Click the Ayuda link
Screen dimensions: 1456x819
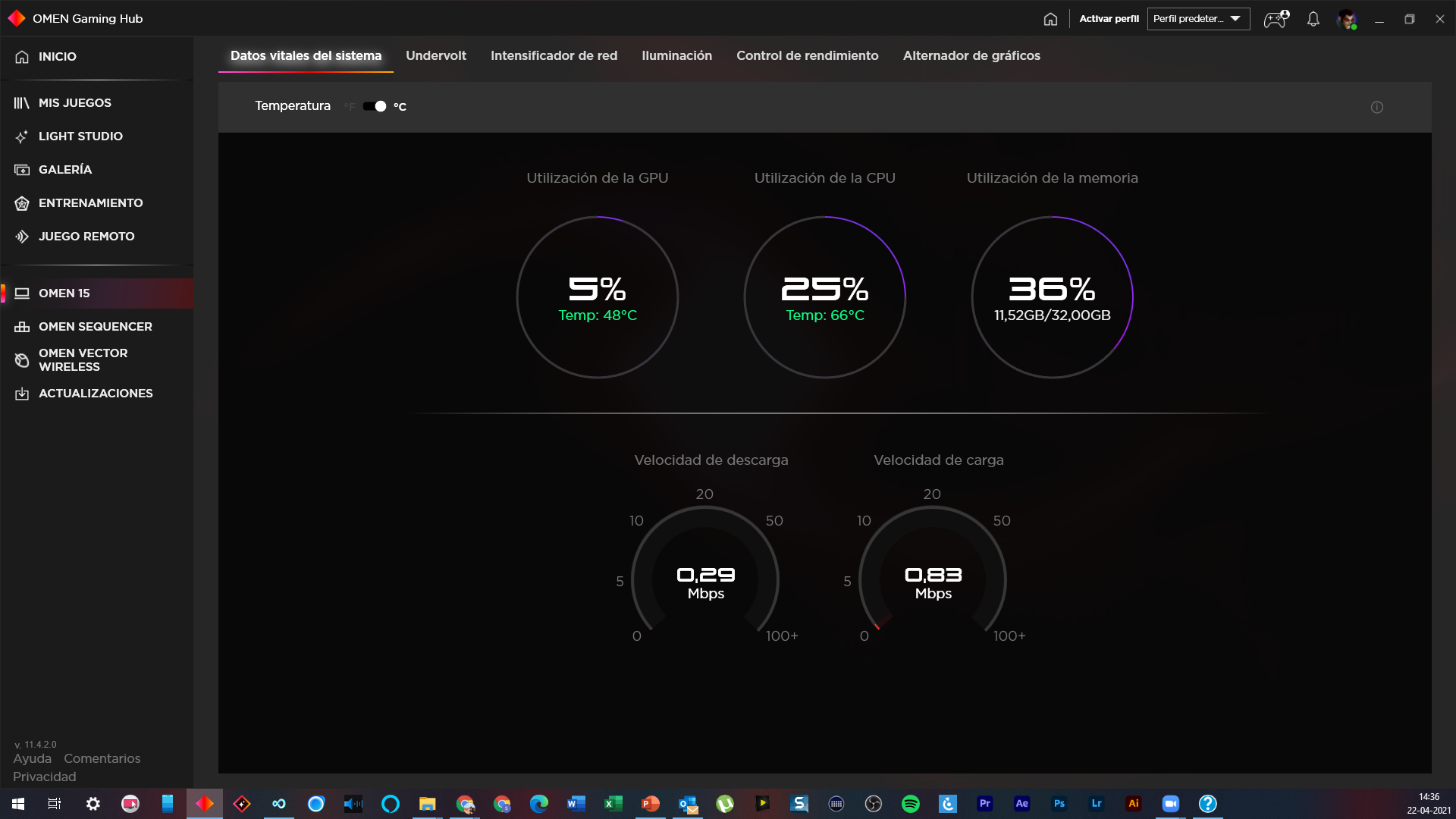[33, 758]
